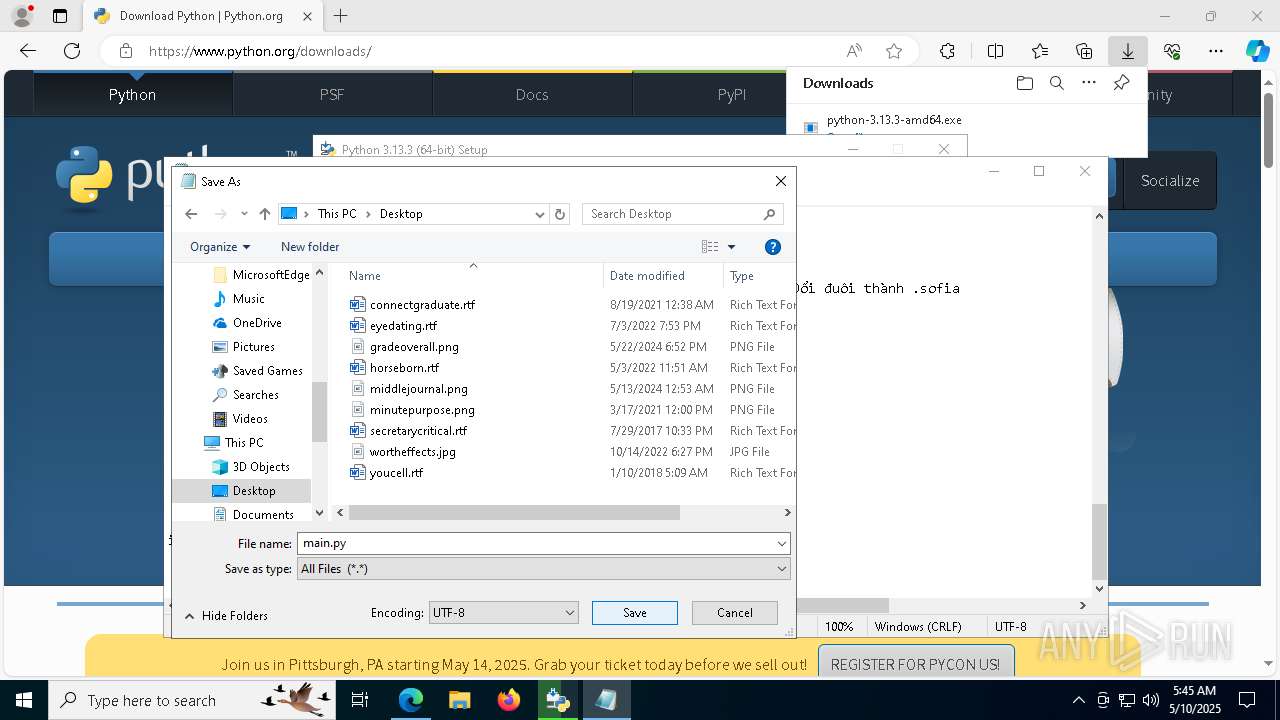Open the Edge tab actions menu

(60, 16)
